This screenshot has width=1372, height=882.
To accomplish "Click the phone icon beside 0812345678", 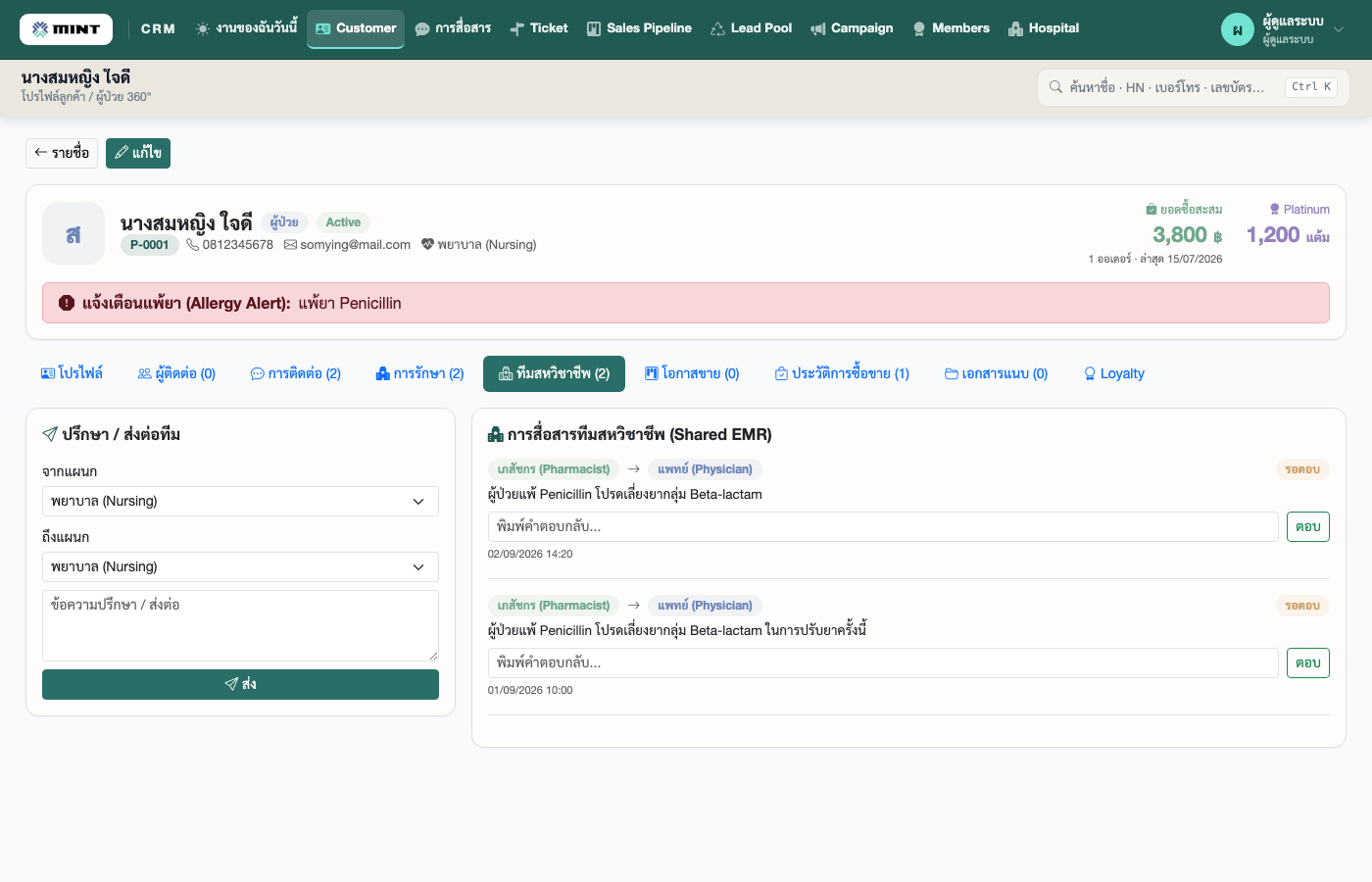I will point(193,244).
